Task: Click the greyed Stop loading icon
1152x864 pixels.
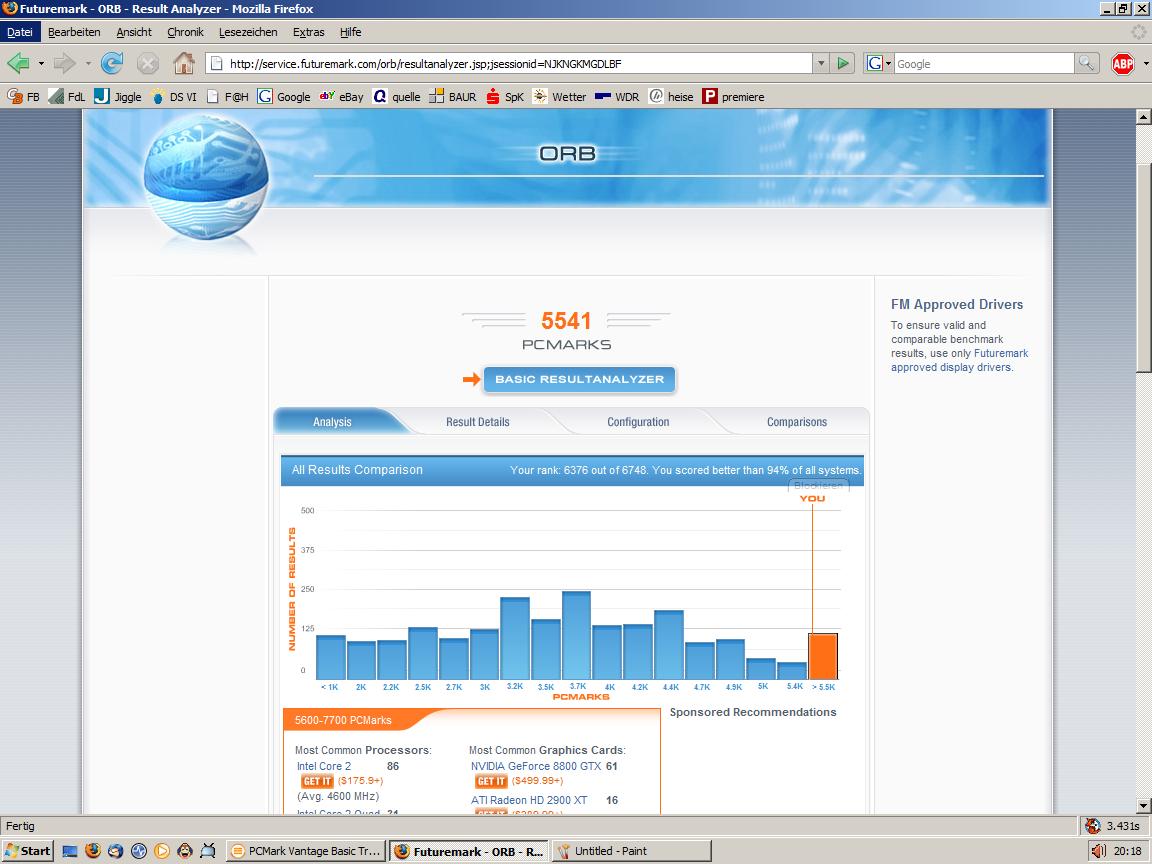Action: [x=148, y=64]
